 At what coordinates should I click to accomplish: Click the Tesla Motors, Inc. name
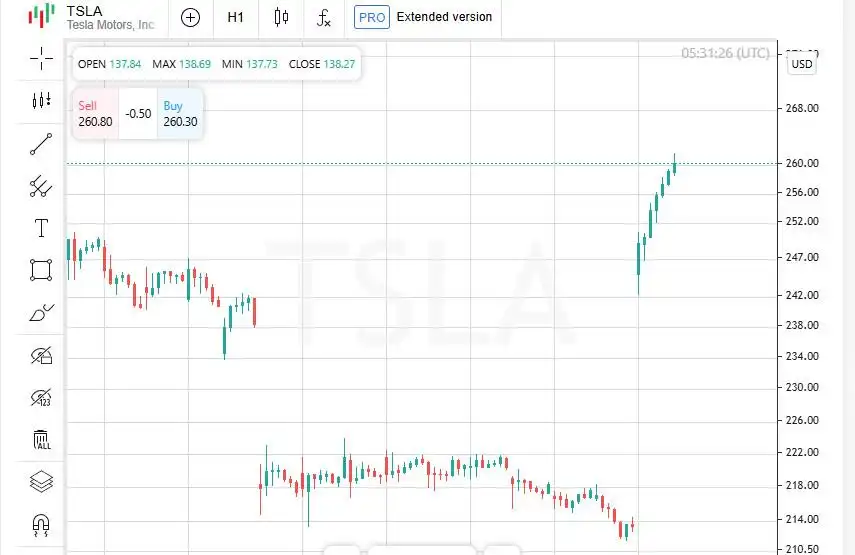111,25
